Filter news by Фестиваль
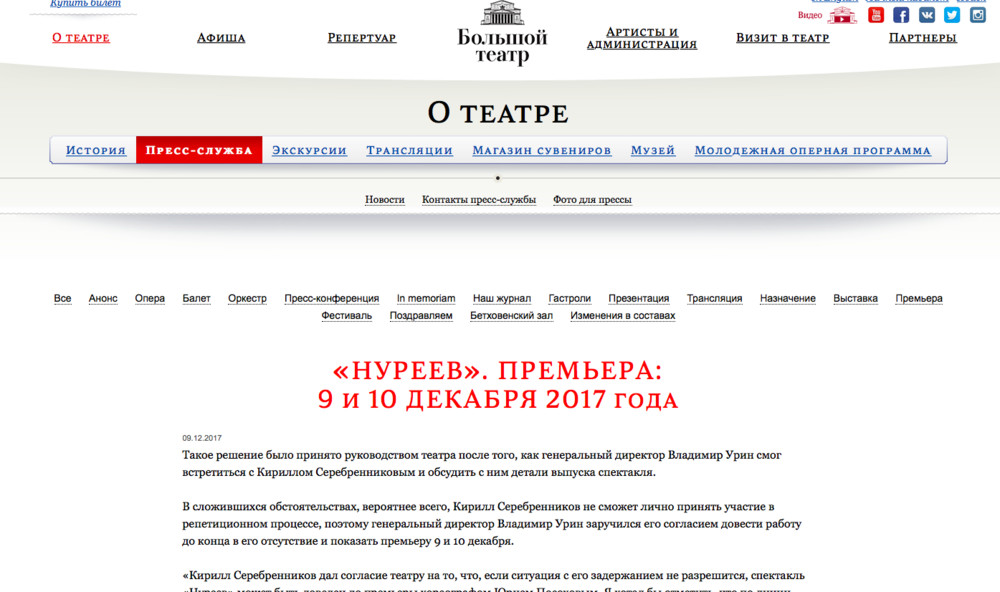Screen dimensions: 1000x592 [x=346, y=316]
